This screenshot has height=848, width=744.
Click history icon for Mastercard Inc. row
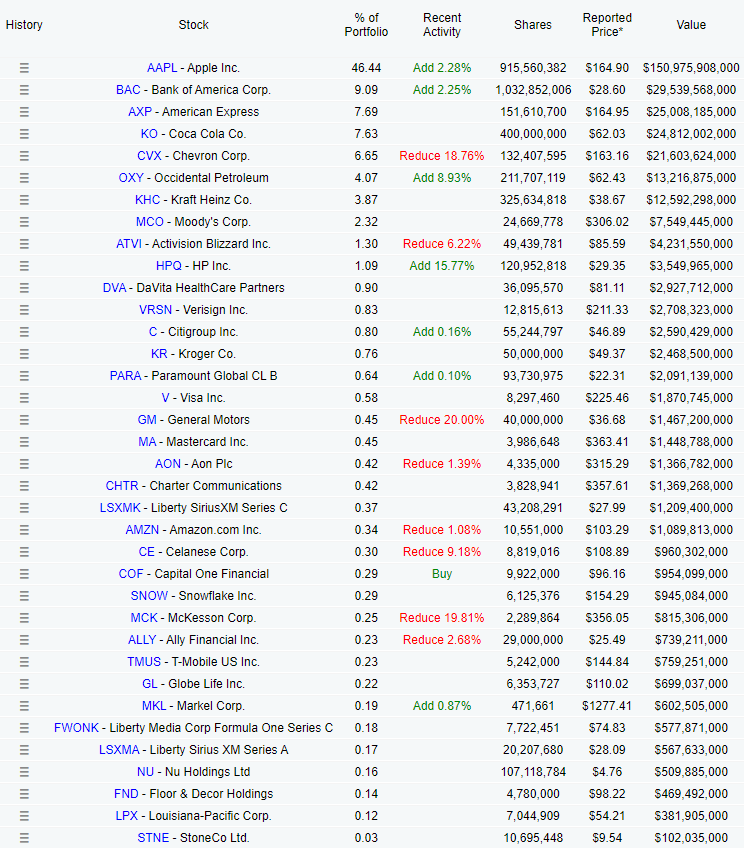point(24,442)
